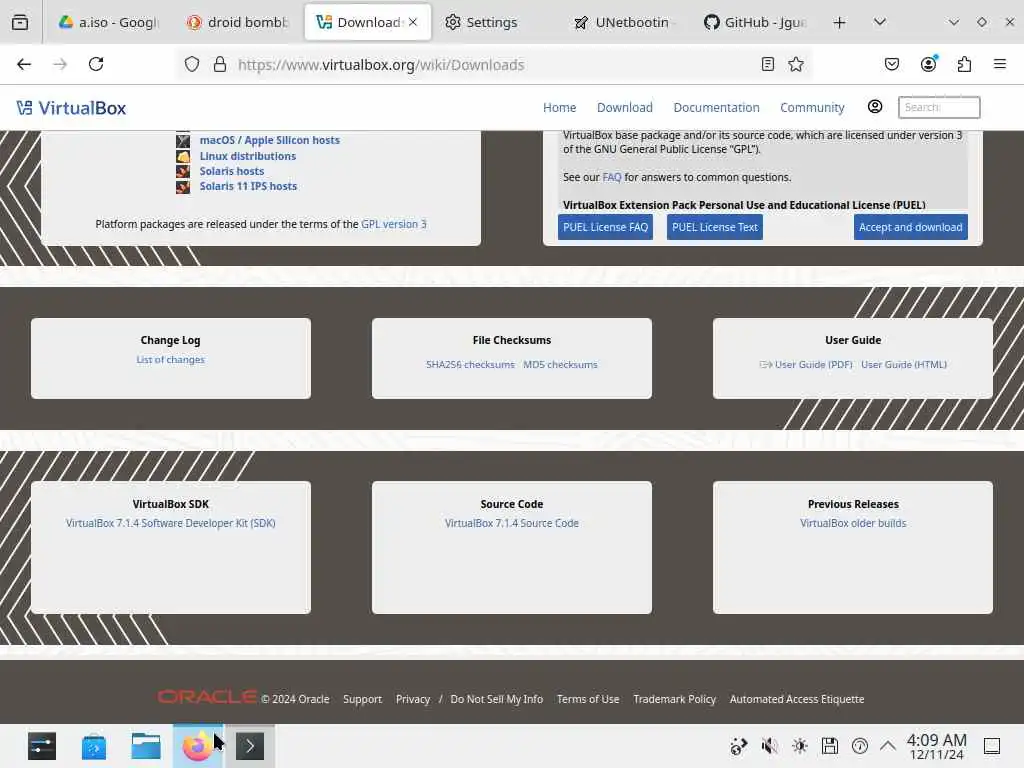The width and height of the screenshot is (1024, 768).
Task: Open MD5 checksums link
Action: tap(560, 364)
